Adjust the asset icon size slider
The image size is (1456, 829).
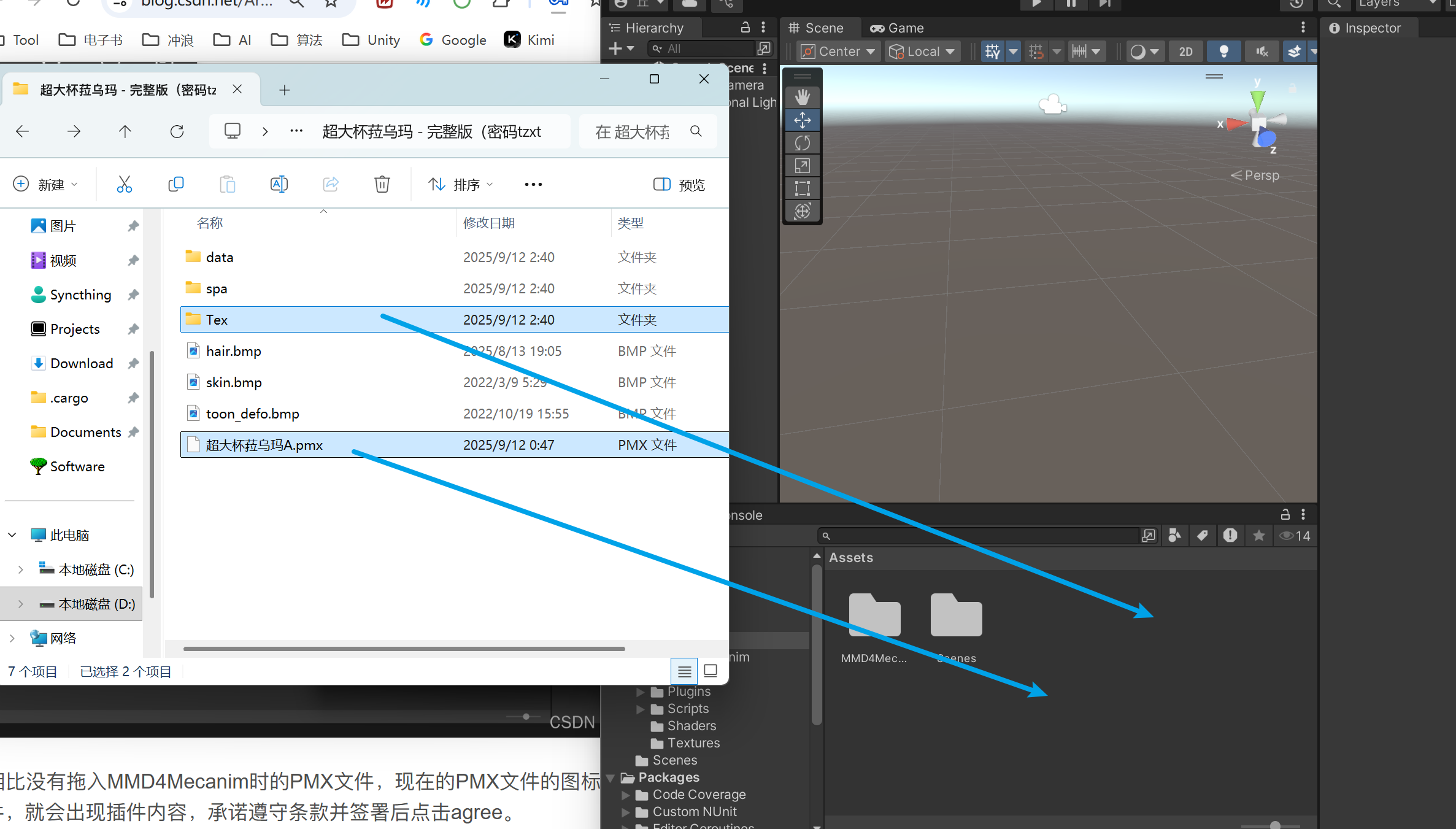pos(1275,825)
